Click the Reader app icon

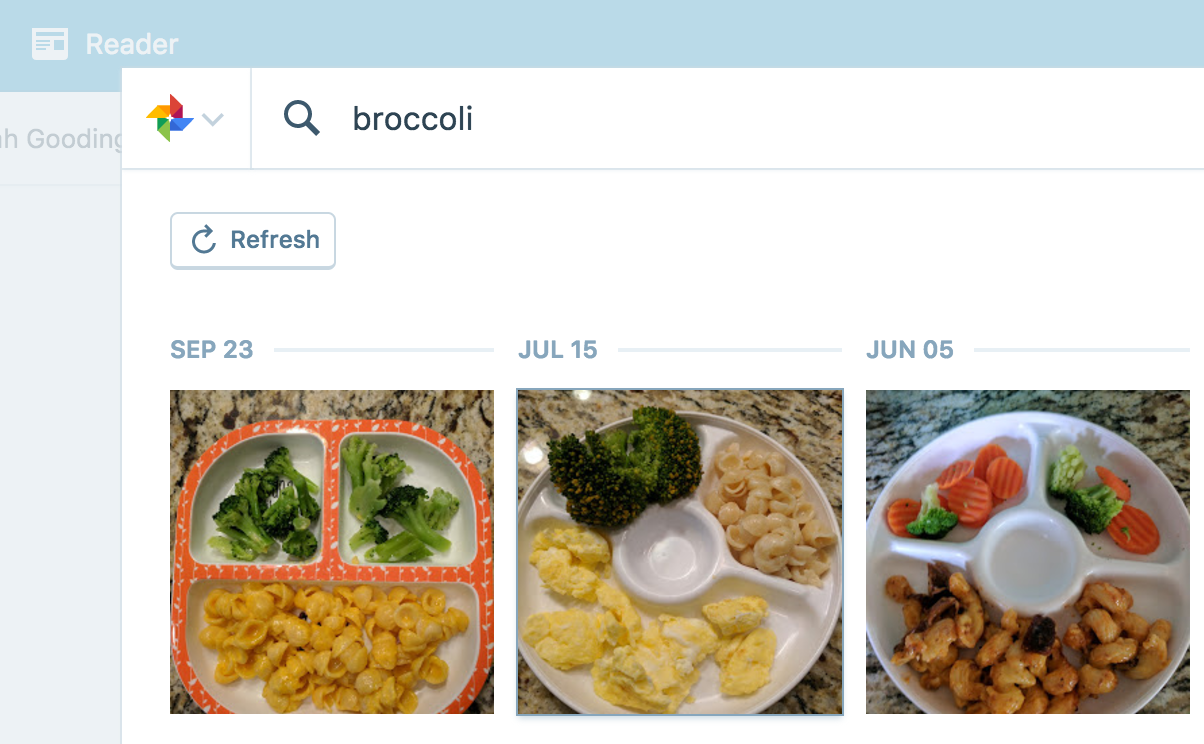[50, 44]
